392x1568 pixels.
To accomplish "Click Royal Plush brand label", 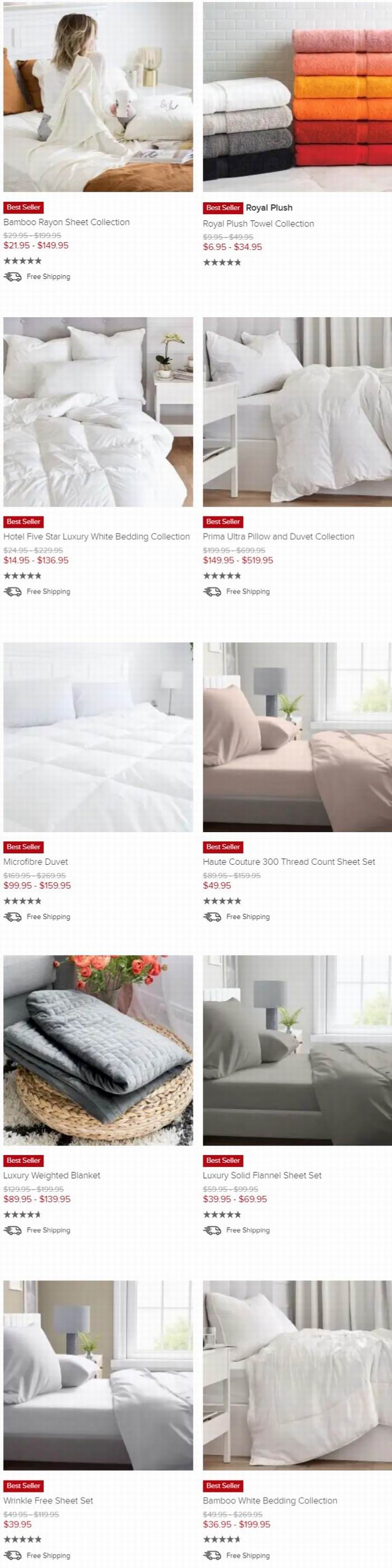I will point(269,208).
